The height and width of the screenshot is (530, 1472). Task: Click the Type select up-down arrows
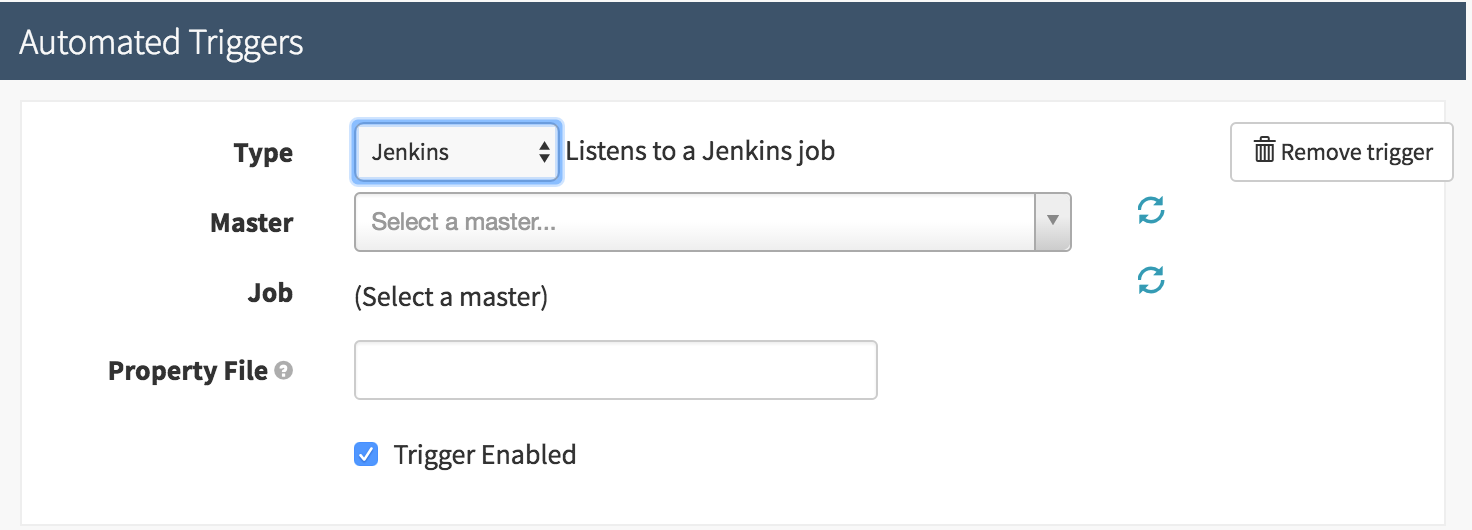pos(544,152)
